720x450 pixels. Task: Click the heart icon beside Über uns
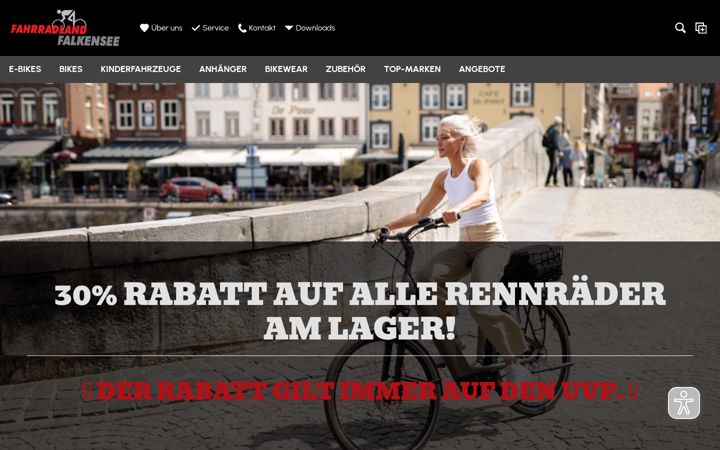pyautogui.click(x=144, y=28)
